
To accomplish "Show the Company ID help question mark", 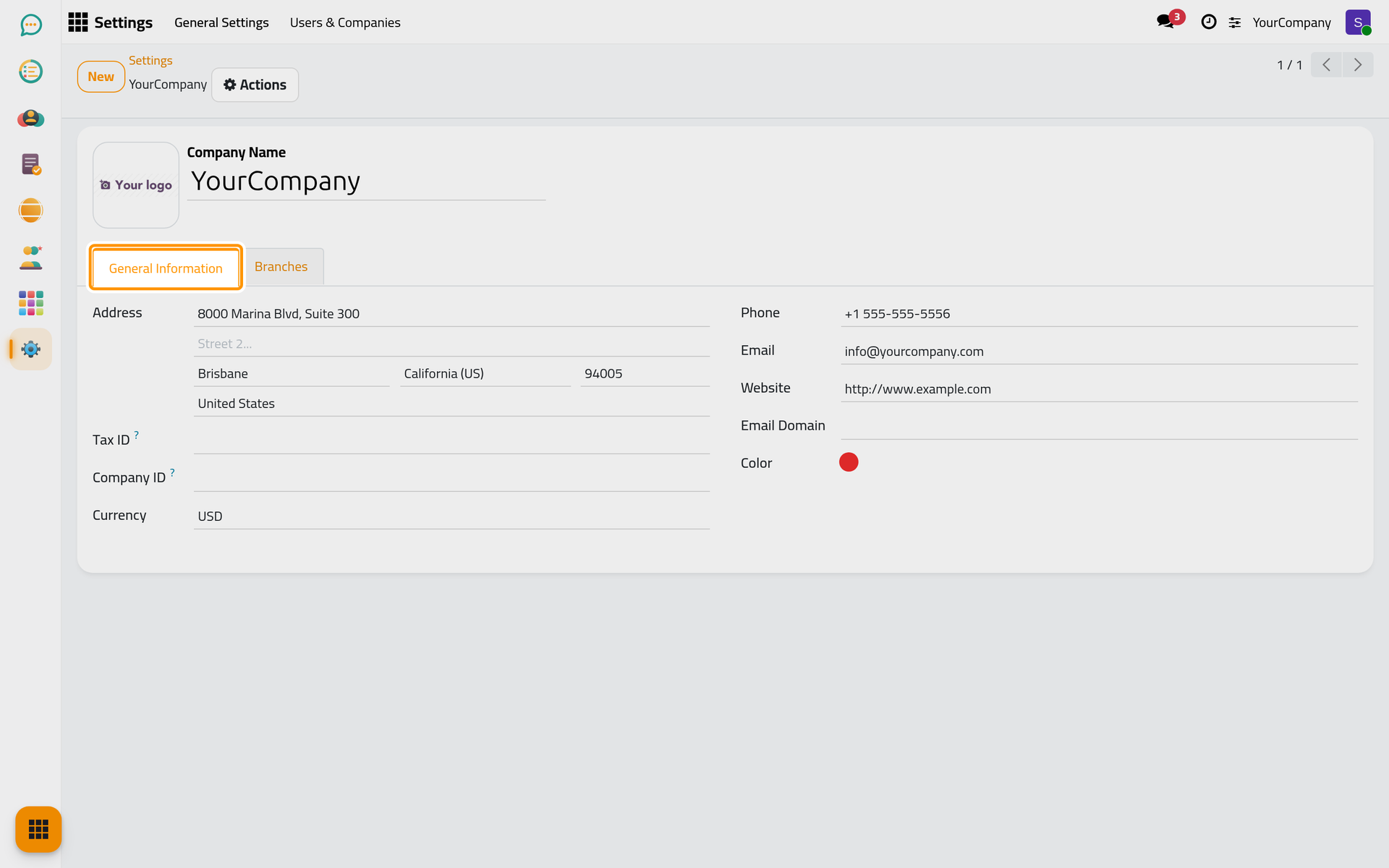I will [172, 472].
